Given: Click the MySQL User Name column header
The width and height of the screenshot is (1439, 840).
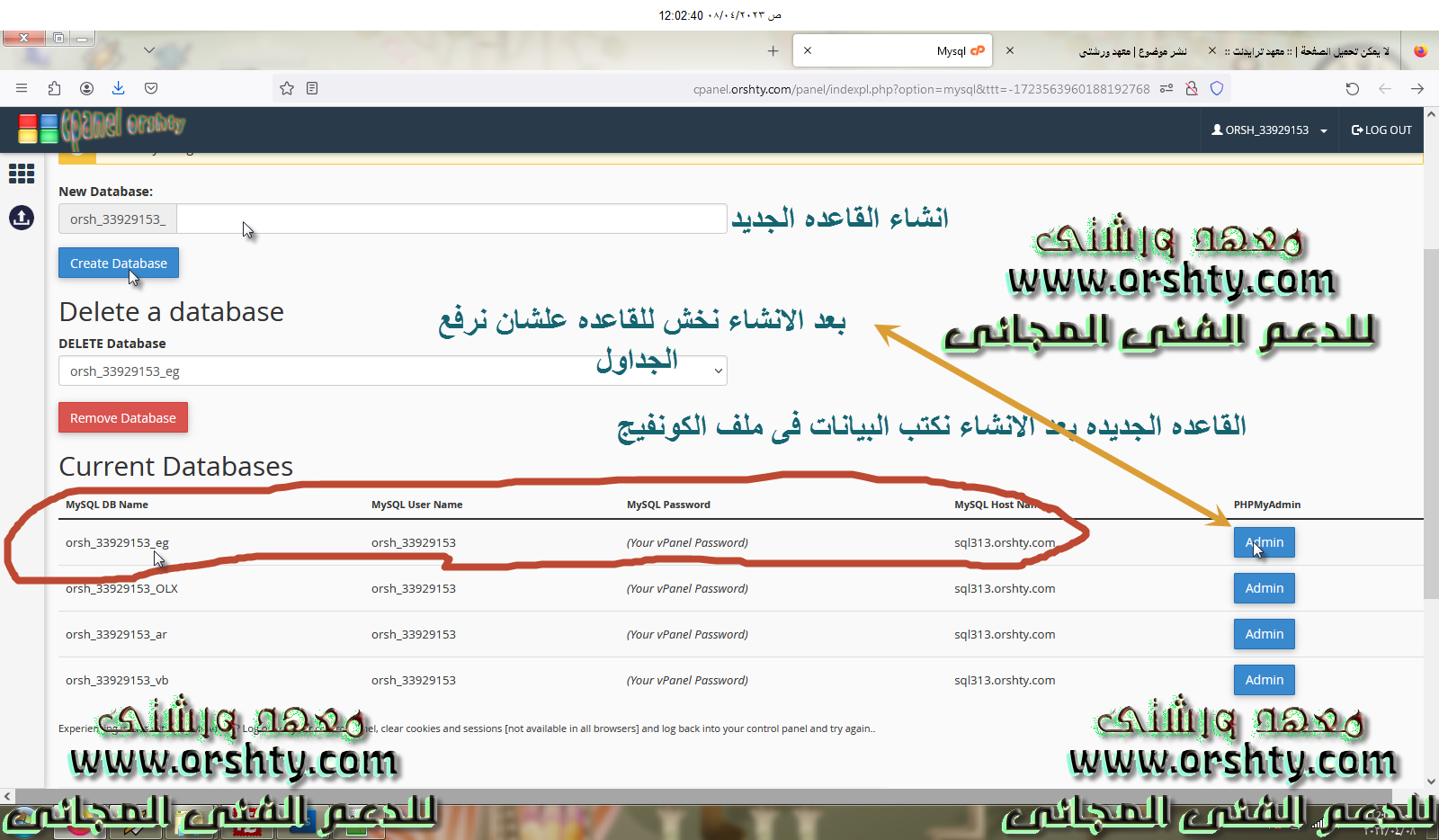Looking at the screenshot, I should [x=417, y=505].
